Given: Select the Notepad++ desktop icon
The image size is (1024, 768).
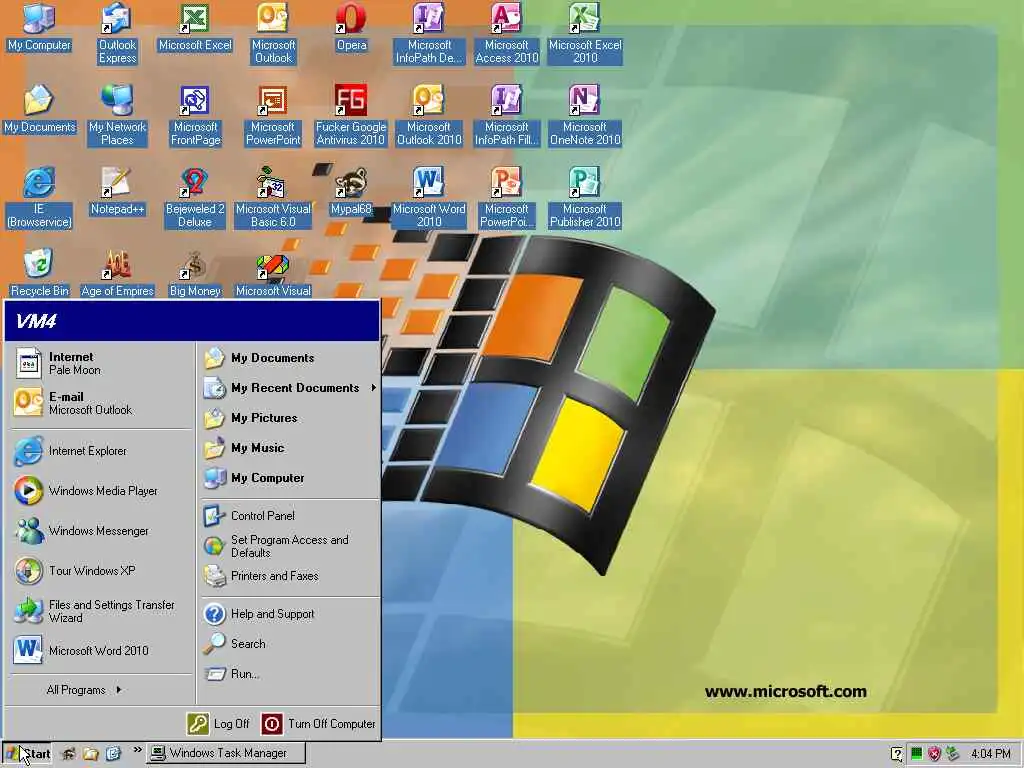Looking at the screenshot, I should (x=117, y=192).
